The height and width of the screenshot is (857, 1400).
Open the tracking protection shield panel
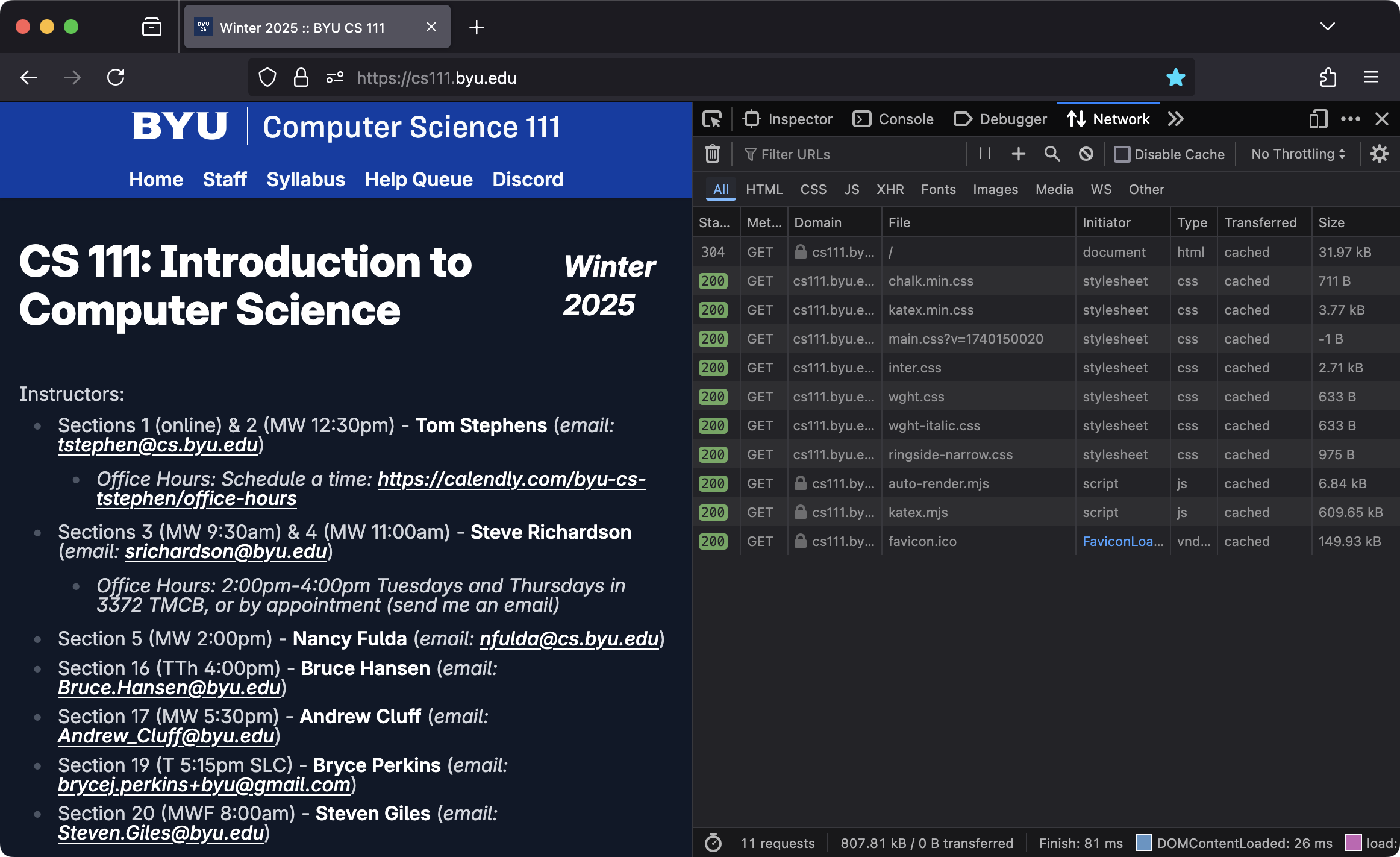tap(267, 77)
